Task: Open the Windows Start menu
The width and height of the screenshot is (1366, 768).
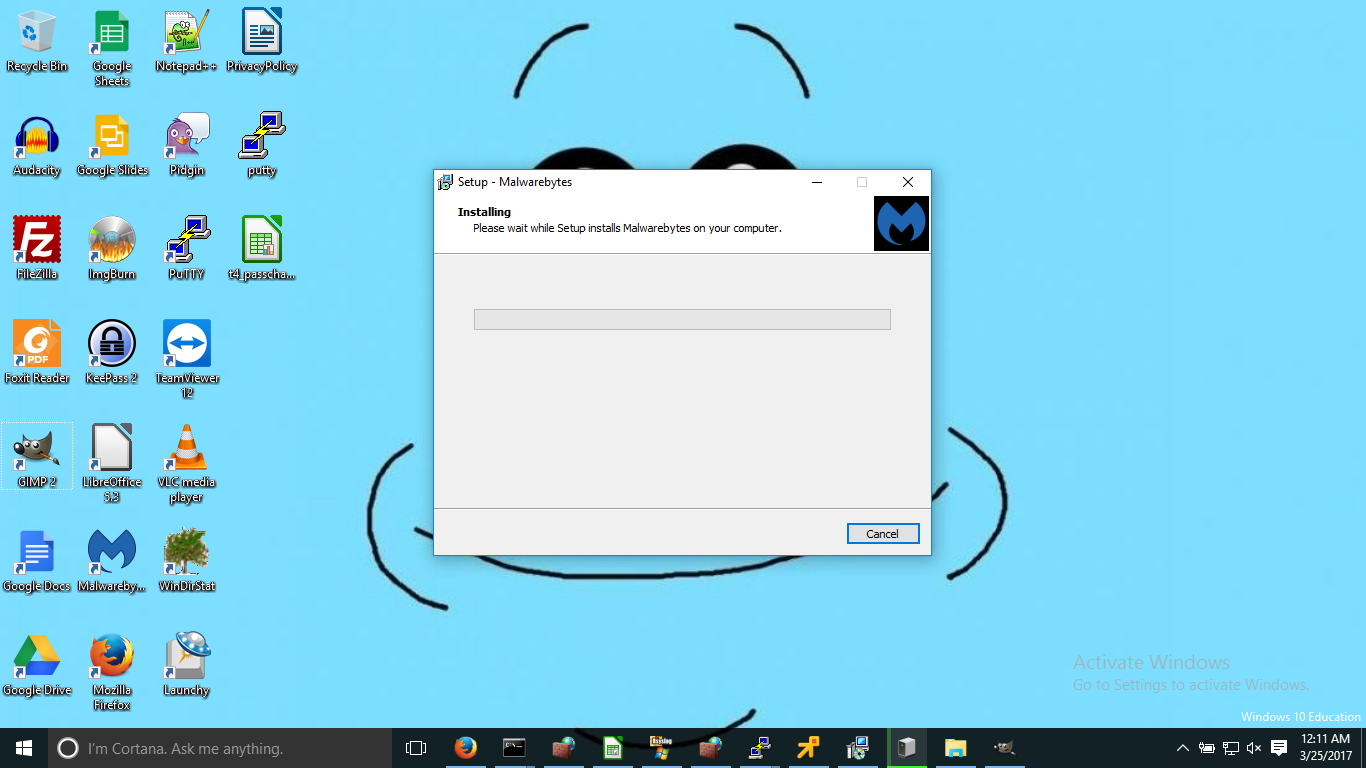Action: click(24, 748)
